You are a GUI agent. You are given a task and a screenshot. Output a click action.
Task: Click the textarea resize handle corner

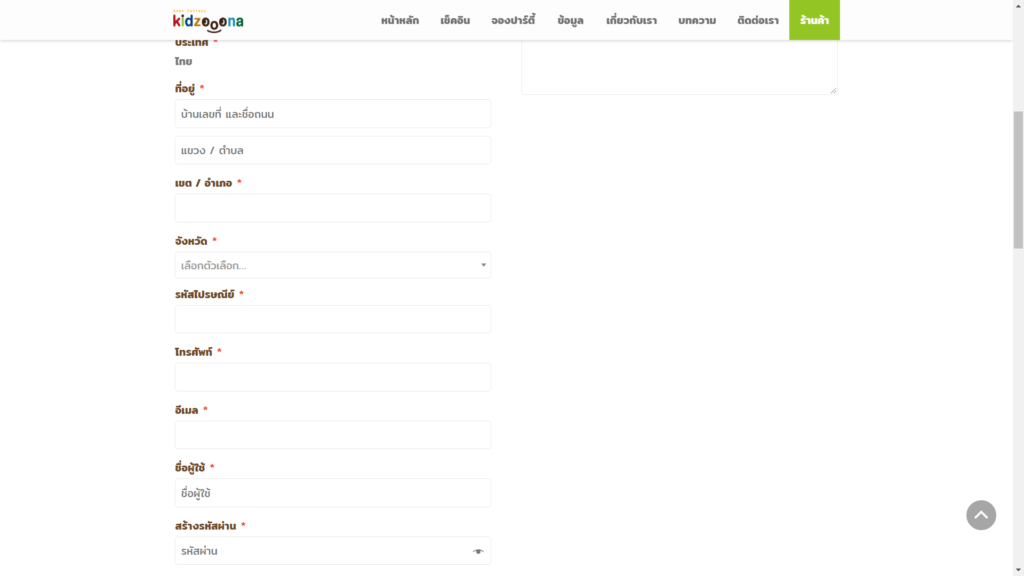pyautogui.click(x=833, y=90)
